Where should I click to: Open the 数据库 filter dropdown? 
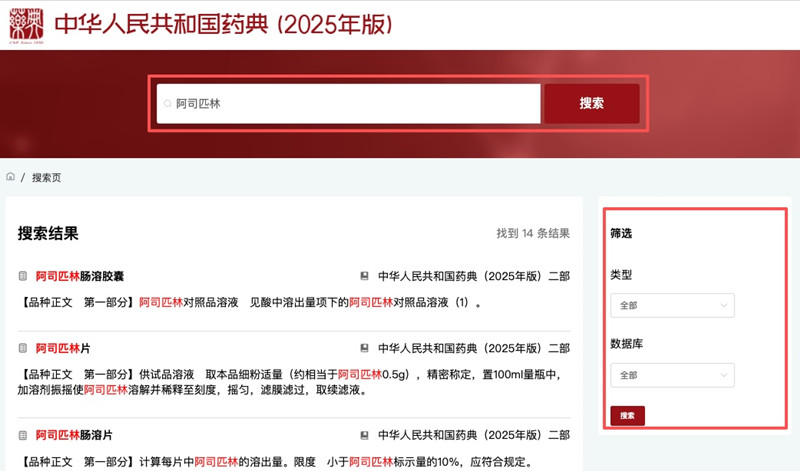coord(672,376)
